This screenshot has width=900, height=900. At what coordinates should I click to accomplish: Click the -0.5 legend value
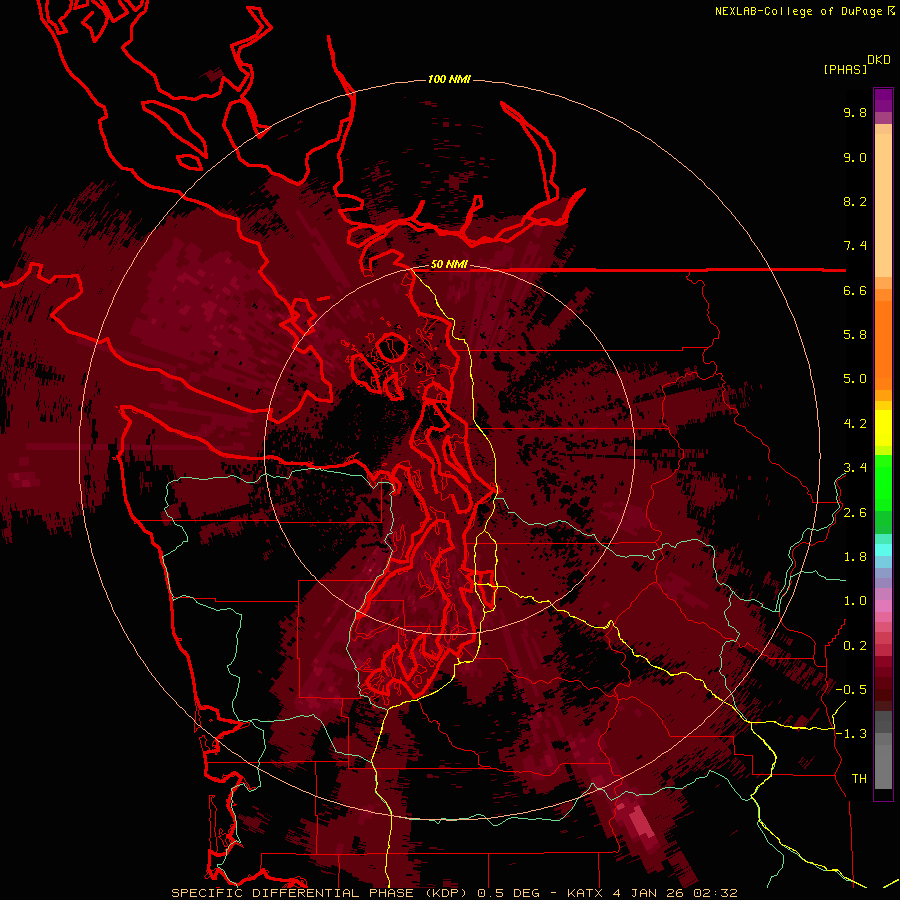[851, 690]
